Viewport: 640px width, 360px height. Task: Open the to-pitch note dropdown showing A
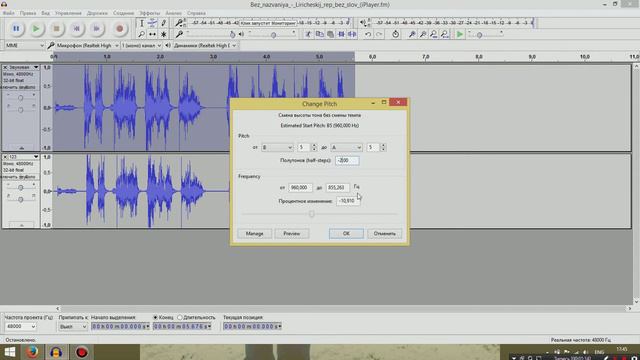click(x=346, y=147)
